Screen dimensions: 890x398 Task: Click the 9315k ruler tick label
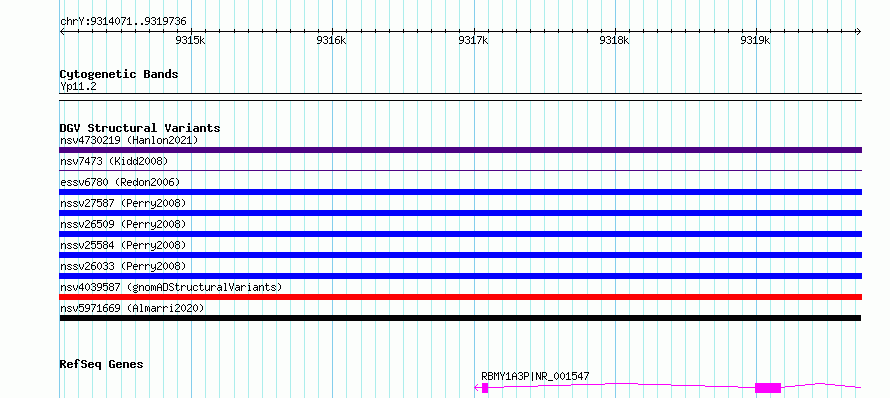[190, 40]
